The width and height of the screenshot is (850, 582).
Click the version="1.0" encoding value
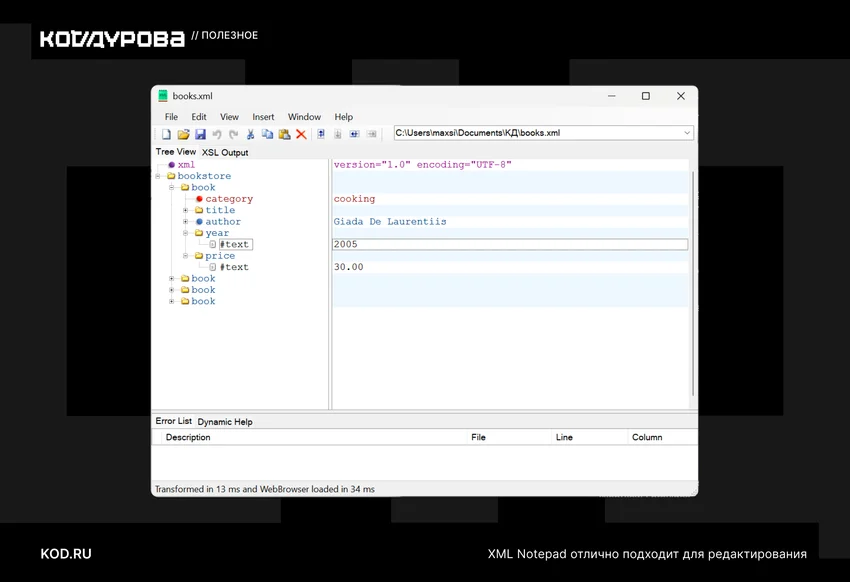[423, 165]
